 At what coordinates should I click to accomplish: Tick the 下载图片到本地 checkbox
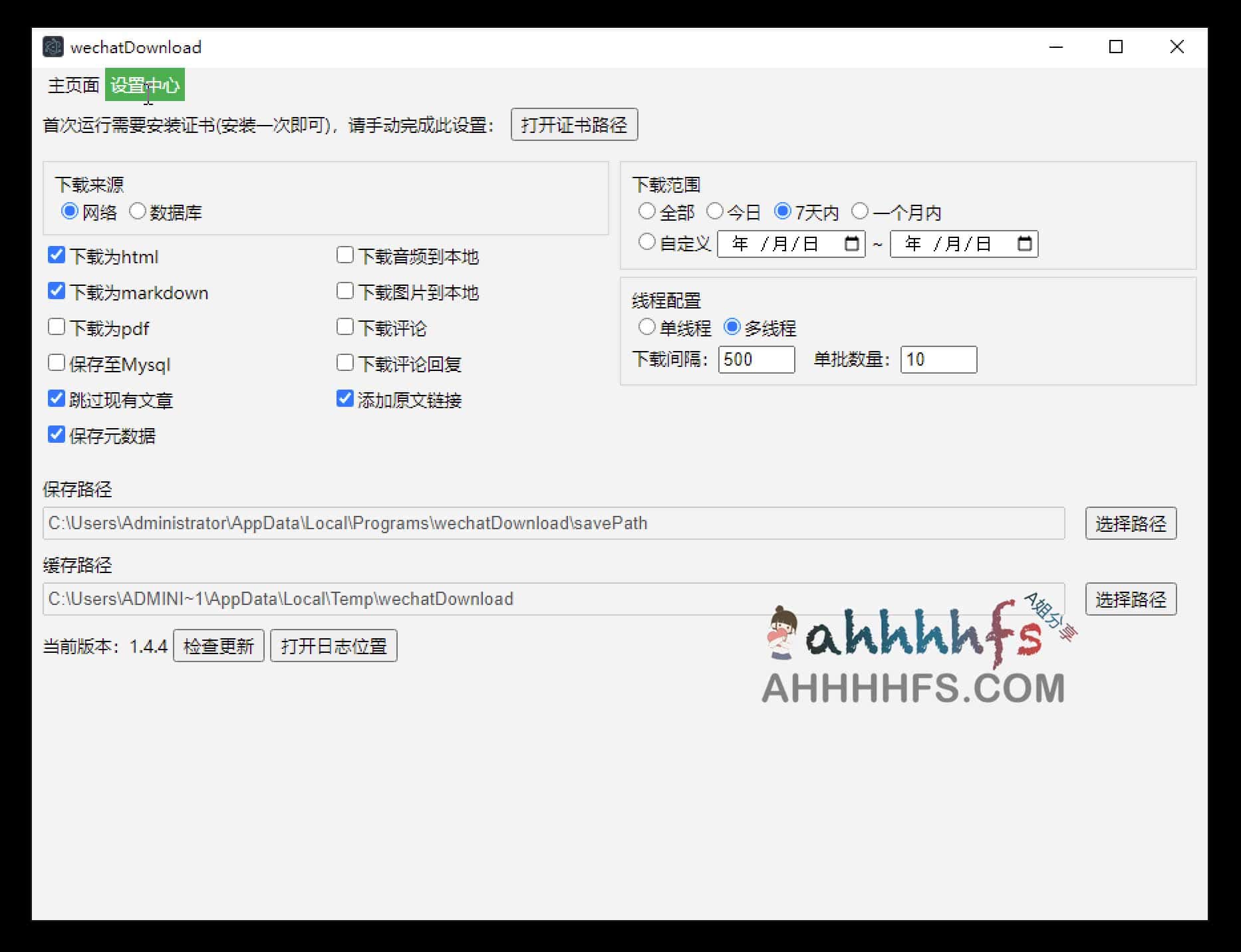[345, 291]
